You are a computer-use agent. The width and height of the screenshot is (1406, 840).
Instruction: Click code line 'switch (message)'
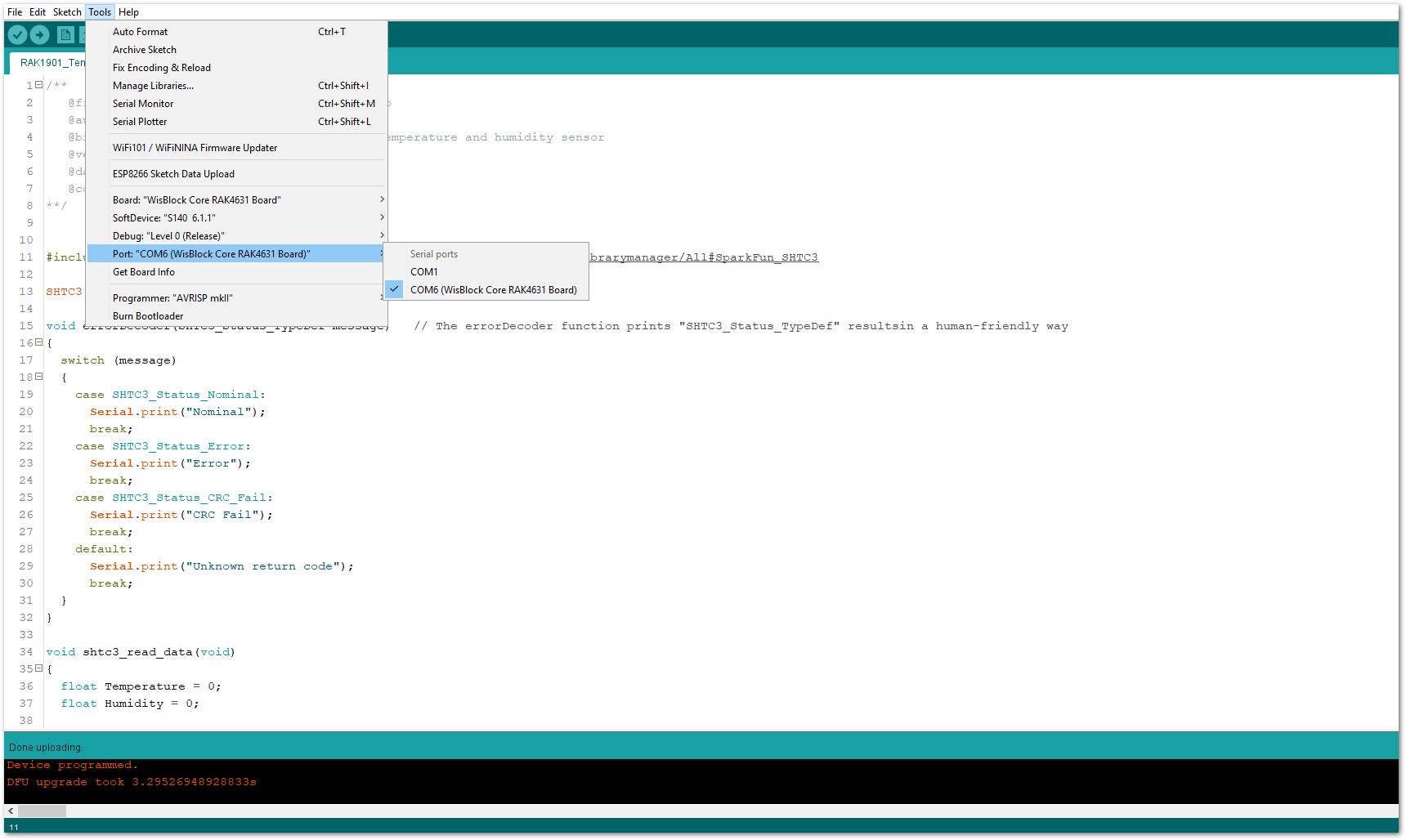coord(119,360)
